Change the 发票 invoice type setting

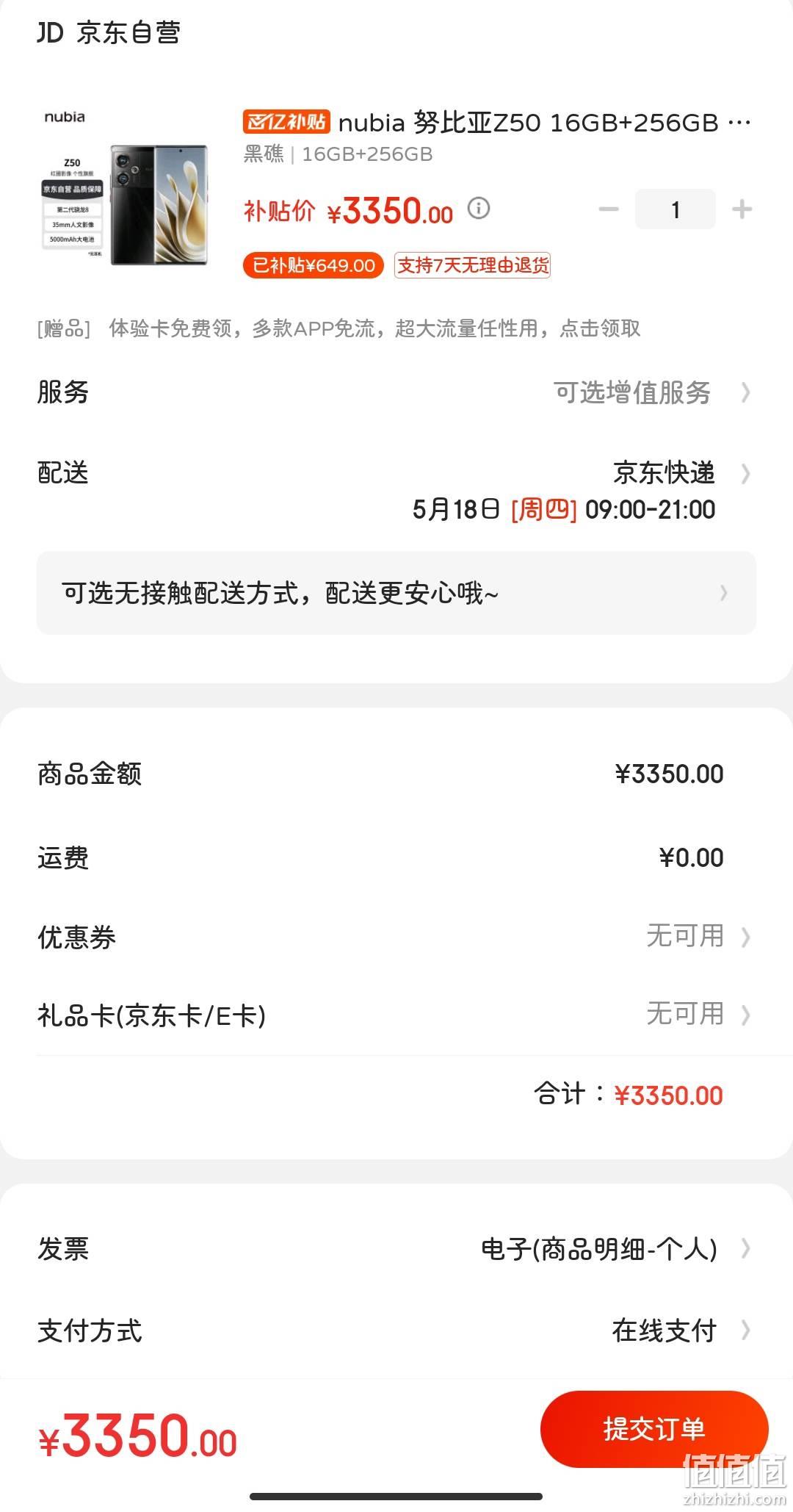pyautogui.click(x=396, y=1248)
